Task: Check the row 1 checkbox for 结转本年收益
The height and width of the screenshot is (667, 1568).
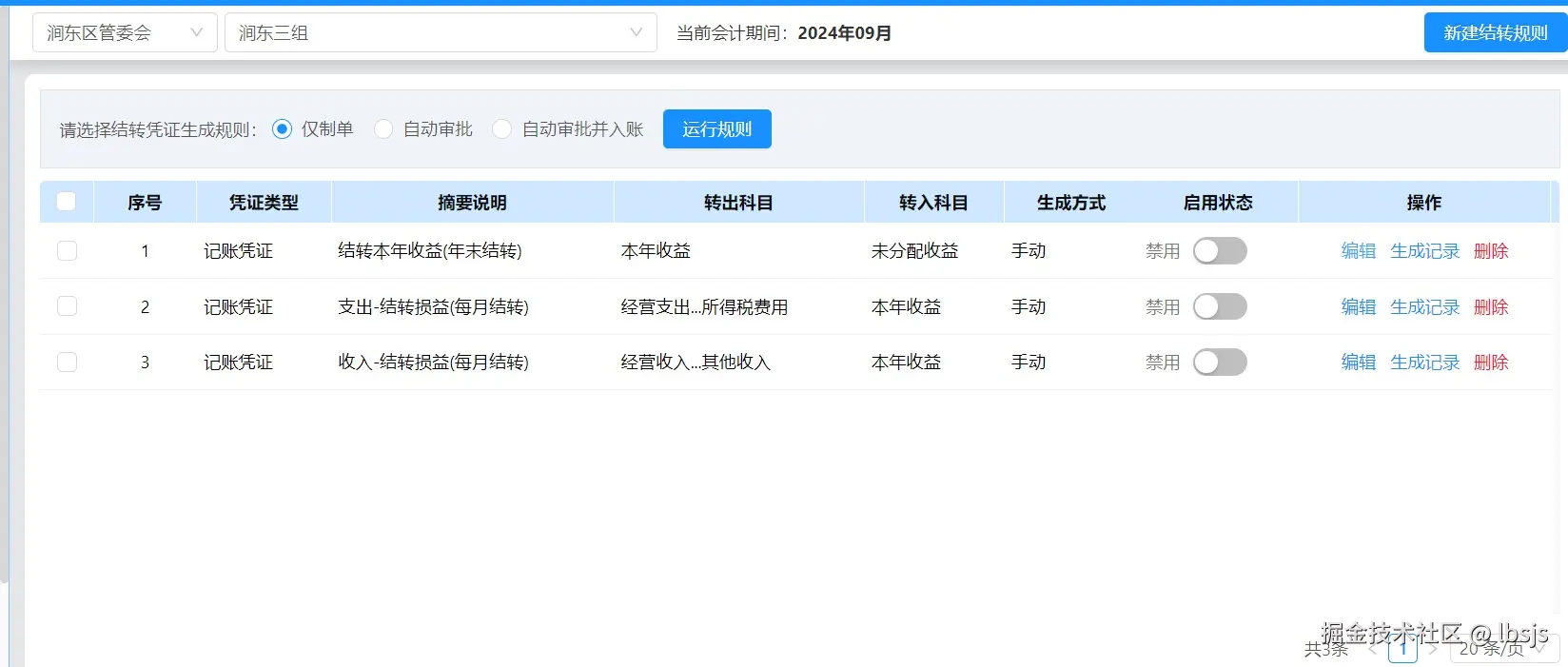Action: click(67, 250)
